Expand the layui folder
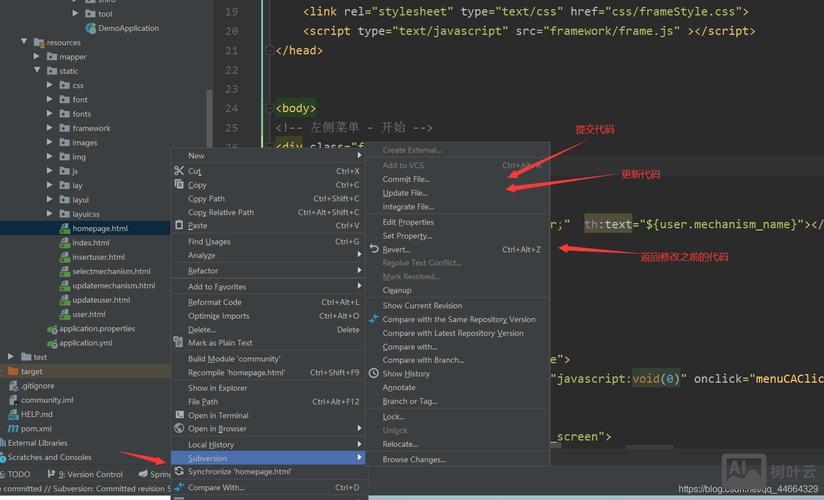 50,200
